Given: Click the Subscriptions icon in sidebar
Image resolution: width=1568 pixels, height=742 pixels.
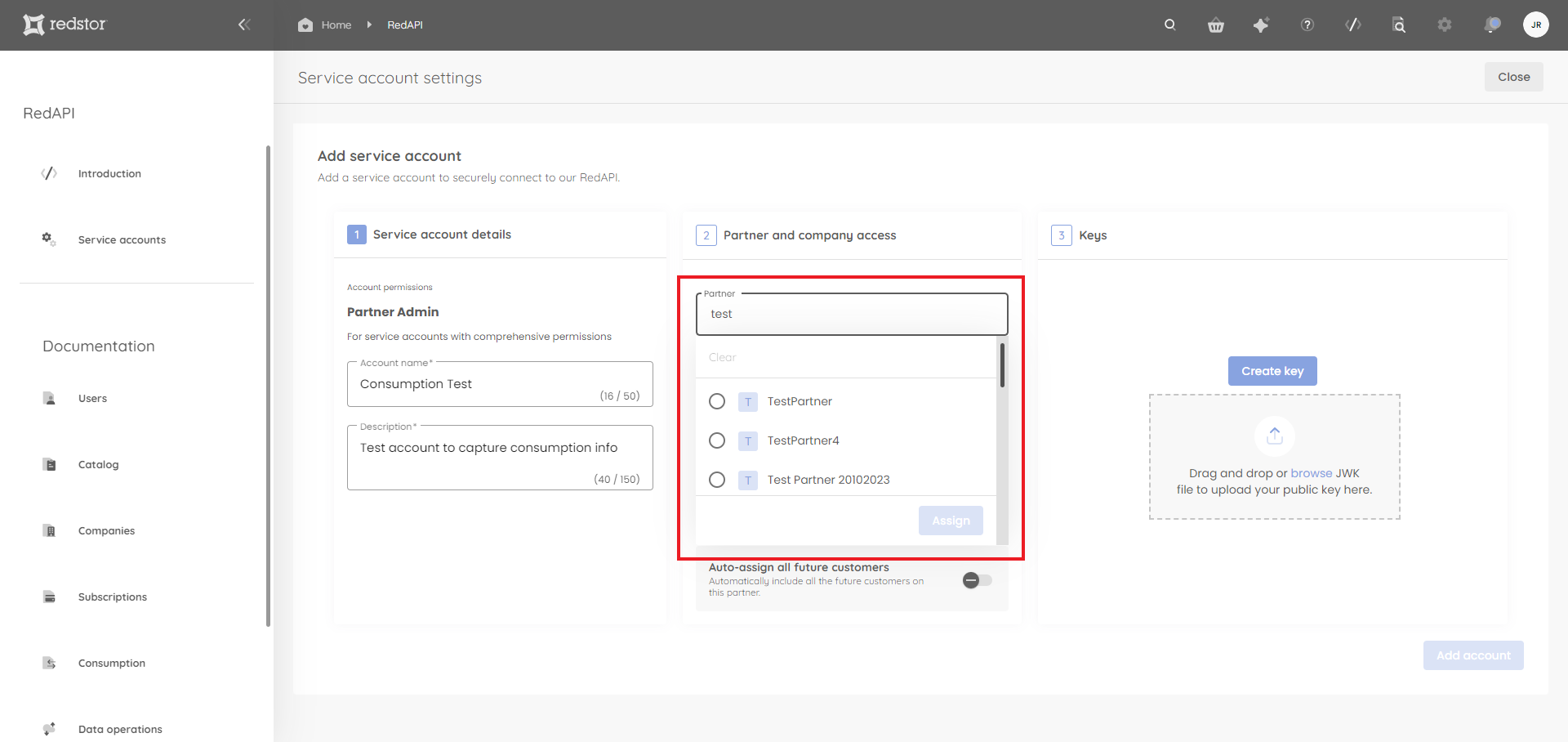Looking at the screenshot, I should (x=49, y=597).
